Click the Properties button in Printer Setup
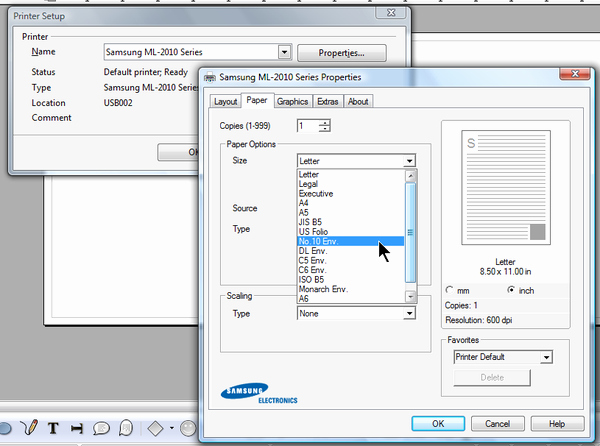 (x=342, y=53)
